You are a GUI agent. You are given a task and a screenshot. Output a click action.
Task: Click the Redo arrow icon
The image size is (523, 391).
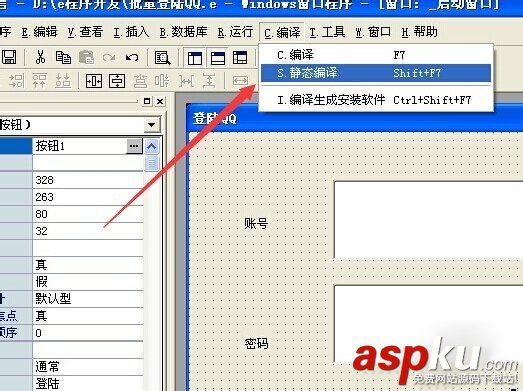click(109, 58)
